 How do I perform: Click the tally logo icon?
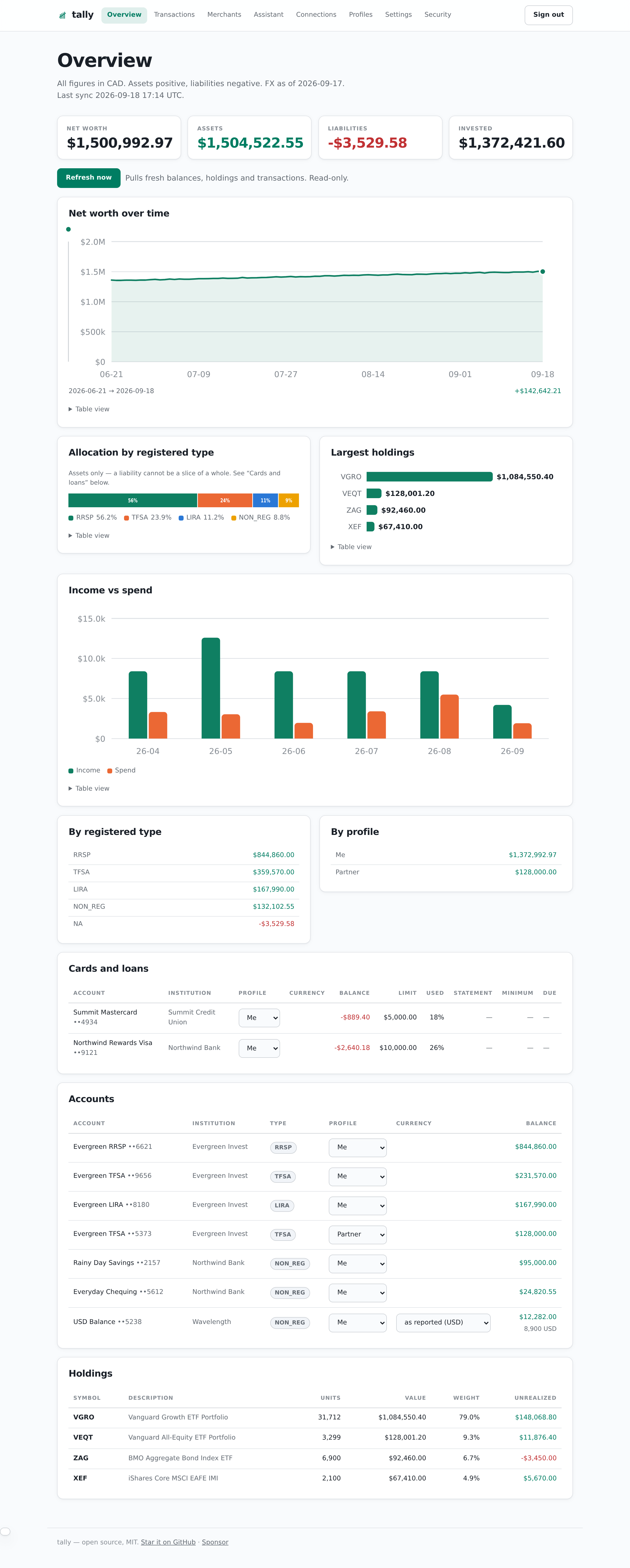62,15
